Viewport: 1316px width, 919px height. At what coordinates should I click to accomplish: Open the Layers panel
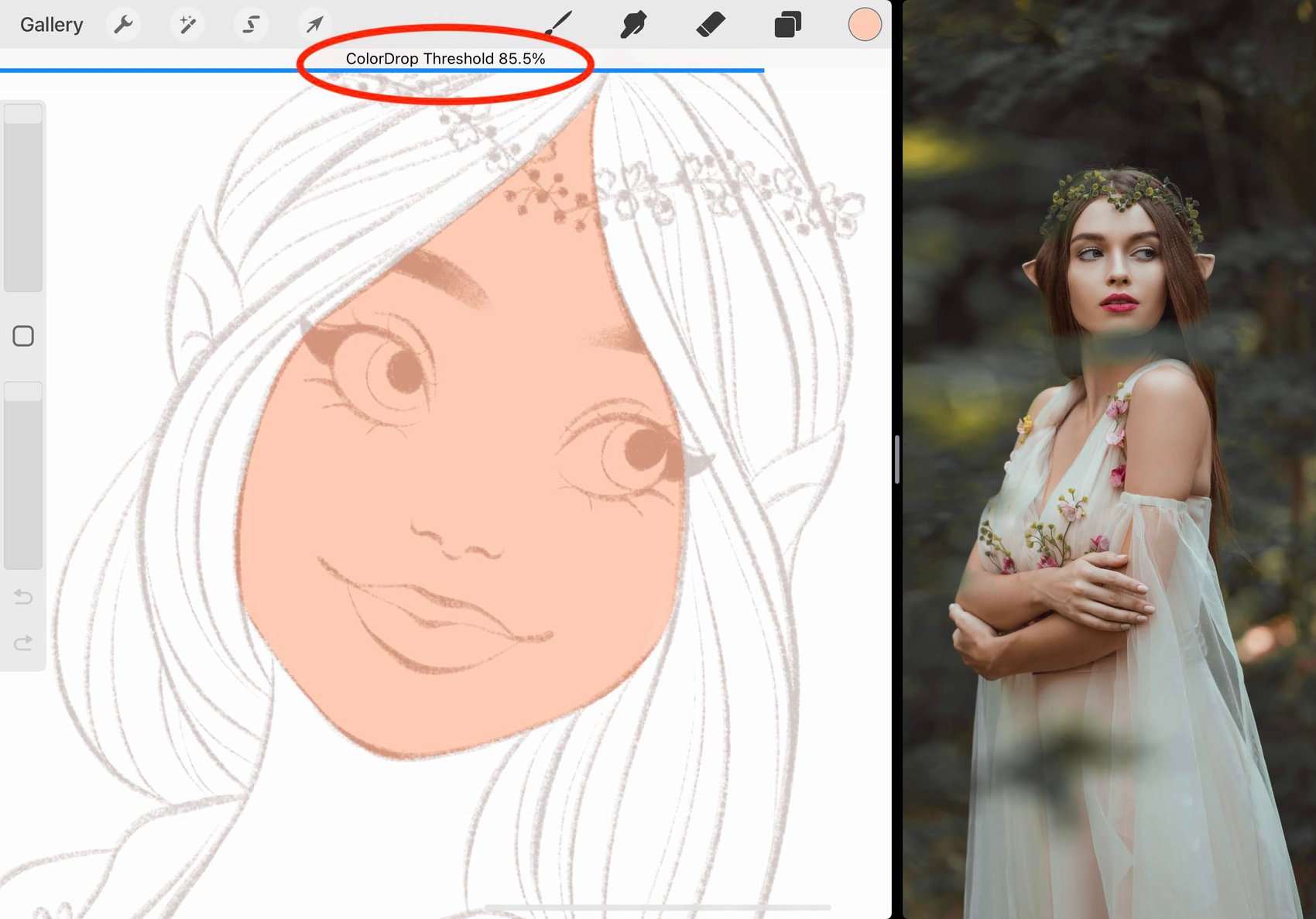tap(787, 25)
